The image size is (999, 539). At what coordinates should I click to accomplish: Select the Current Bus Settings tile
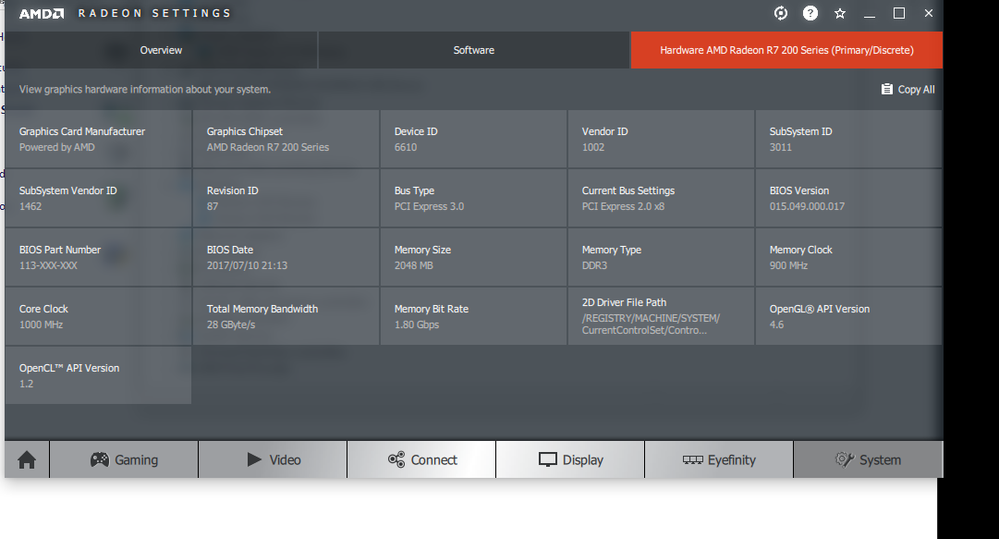click(661, 198)
